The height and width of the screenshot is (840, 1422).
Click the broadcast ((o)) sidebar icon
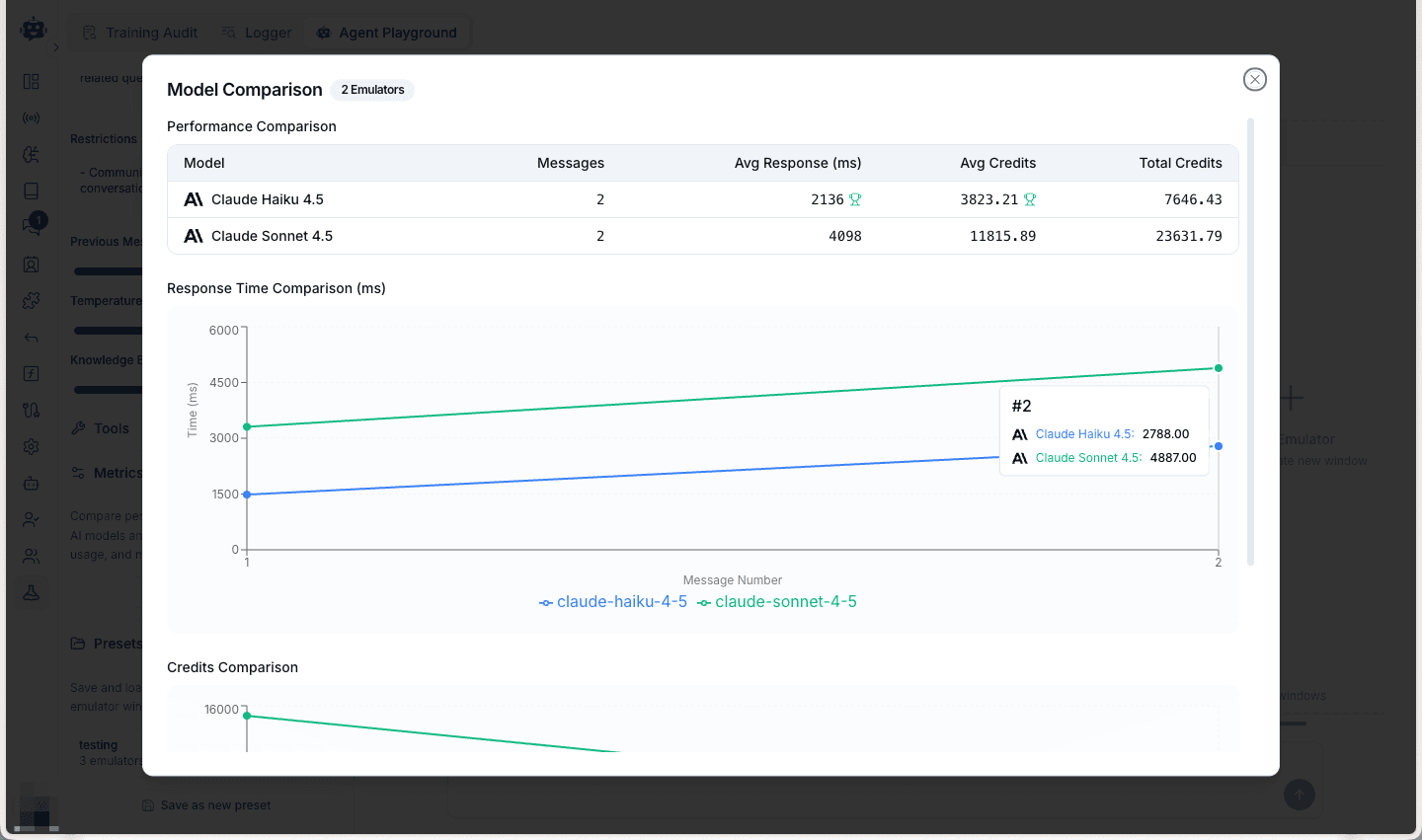click(31, 116)
